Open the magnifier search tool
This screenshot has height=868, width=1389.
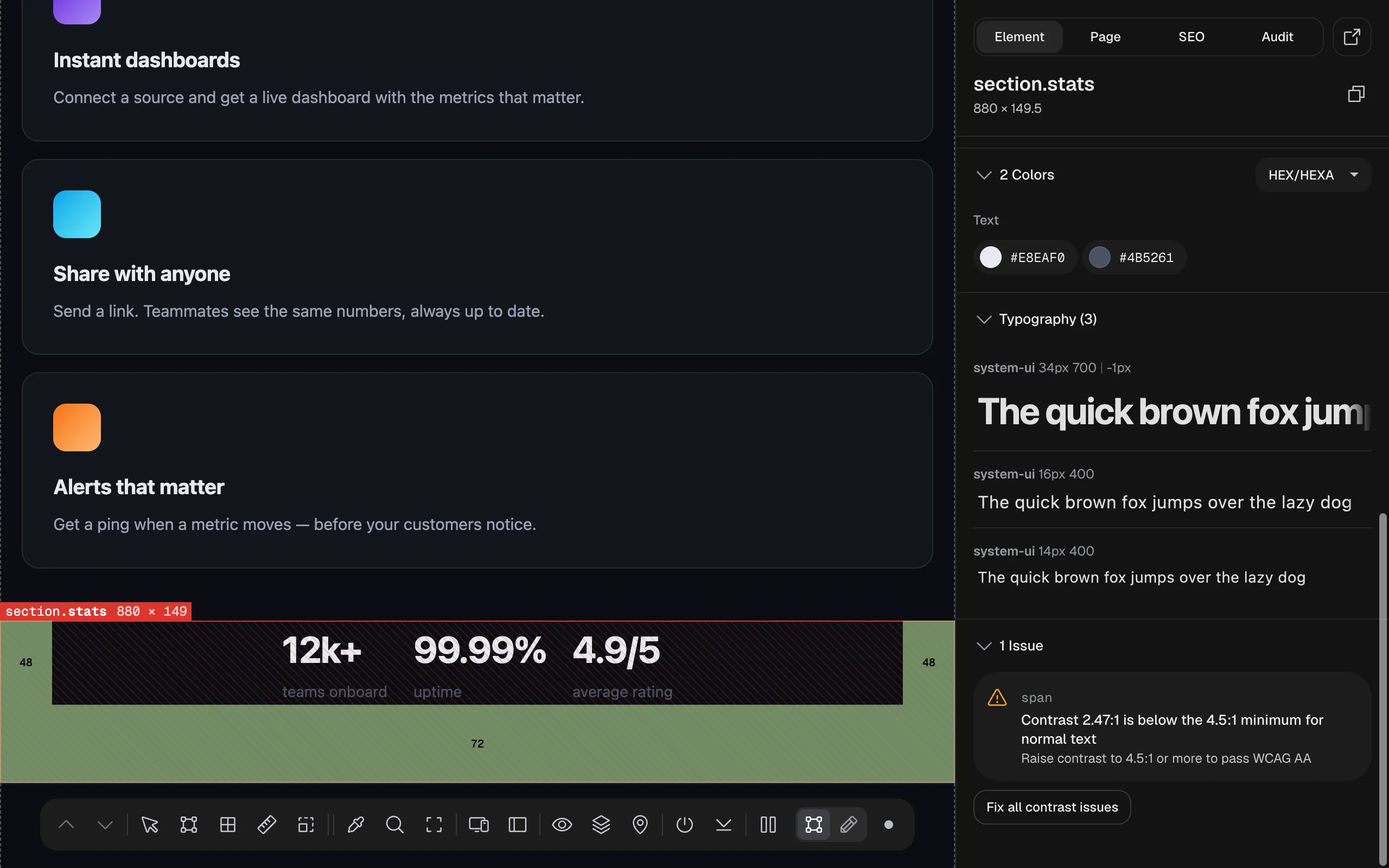[395, 825]
